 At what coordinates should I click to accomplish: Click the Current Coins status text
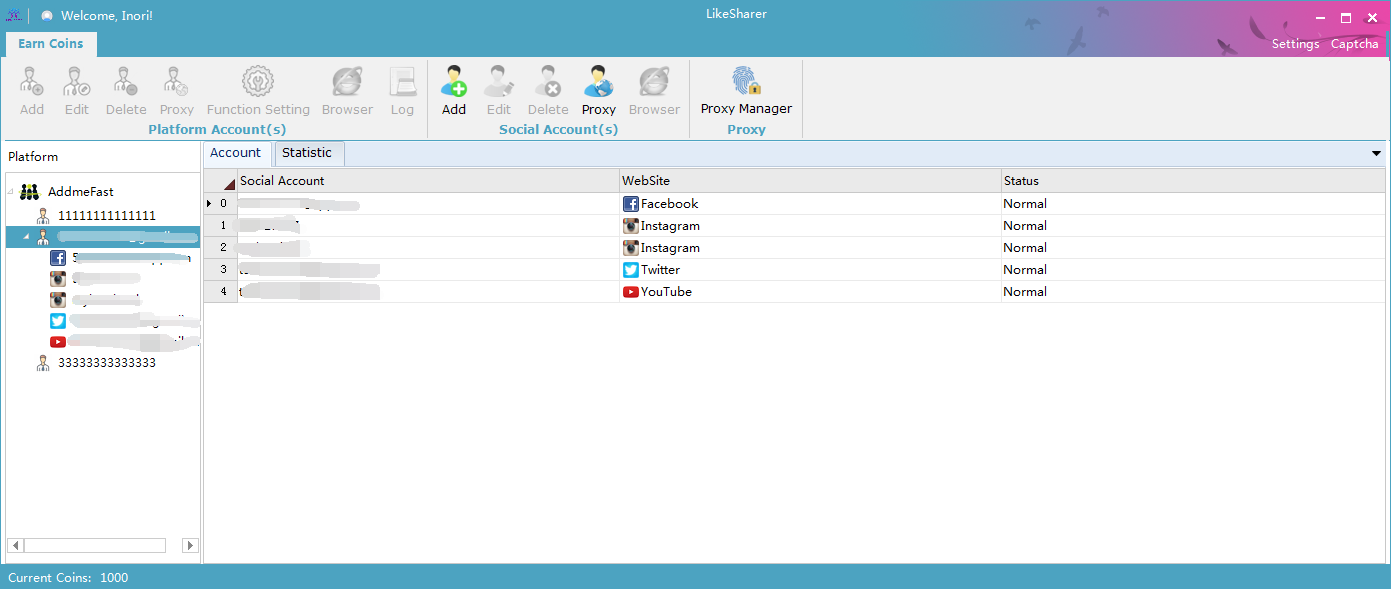68,578
